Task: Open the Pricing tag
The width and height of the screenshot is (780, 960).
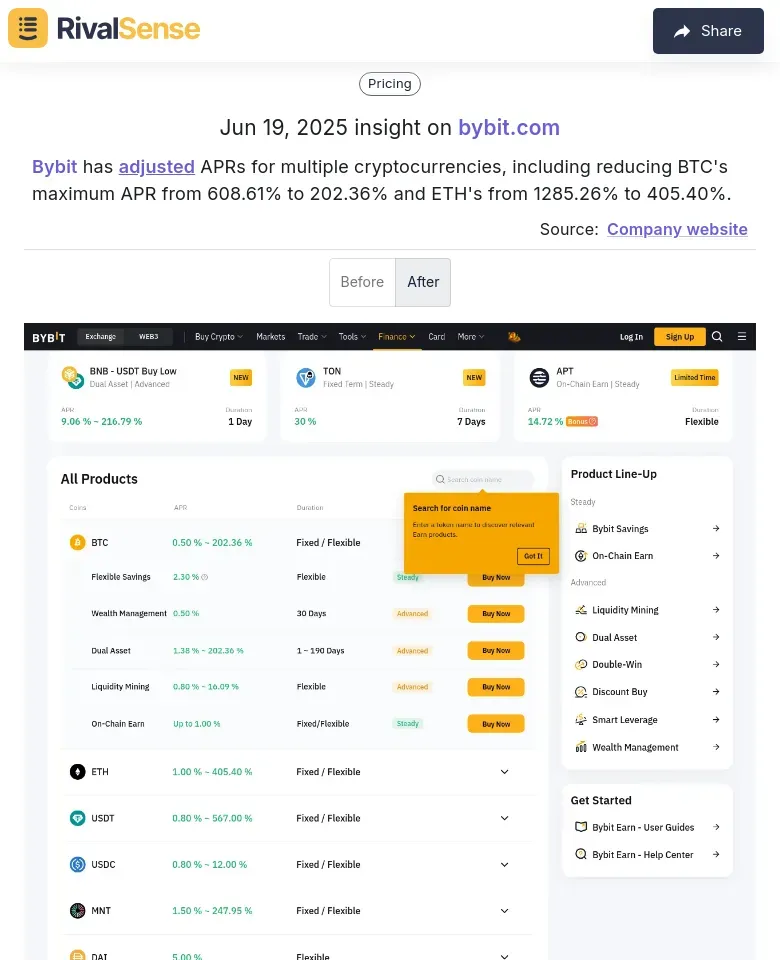Action: pos(389,84)
